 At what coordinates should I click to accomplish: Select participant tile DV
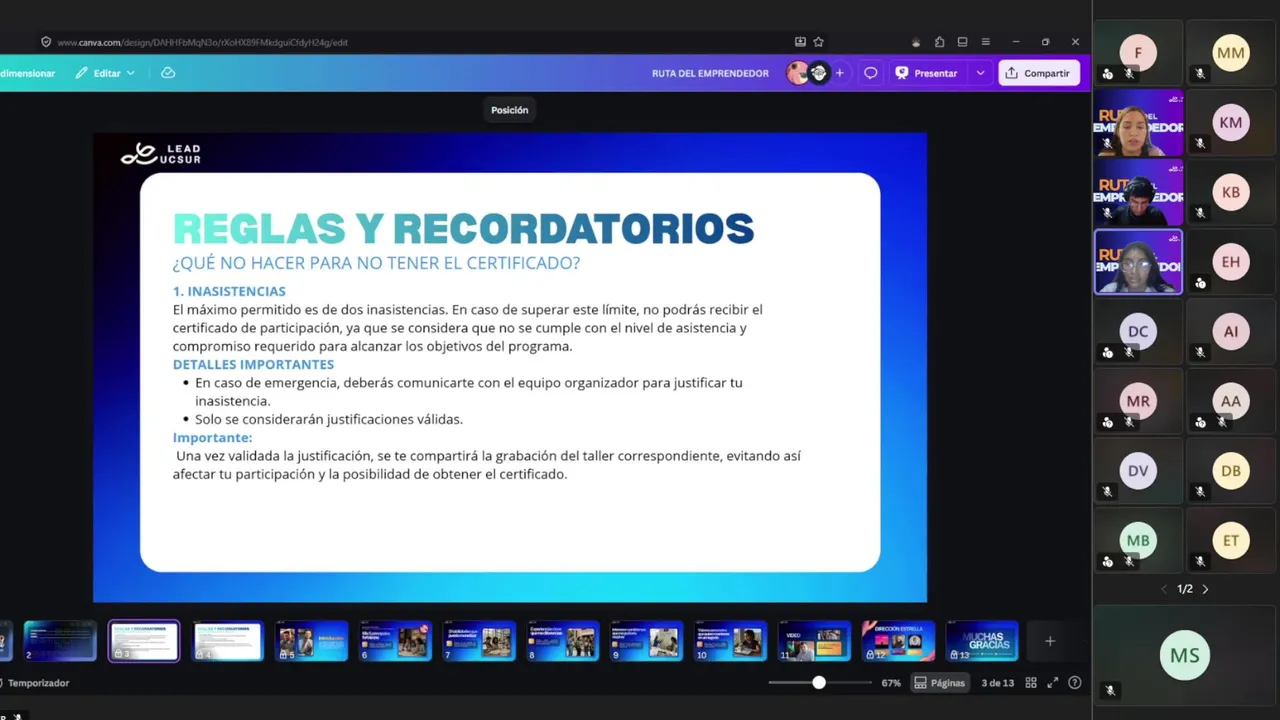tap(1138, 471)
